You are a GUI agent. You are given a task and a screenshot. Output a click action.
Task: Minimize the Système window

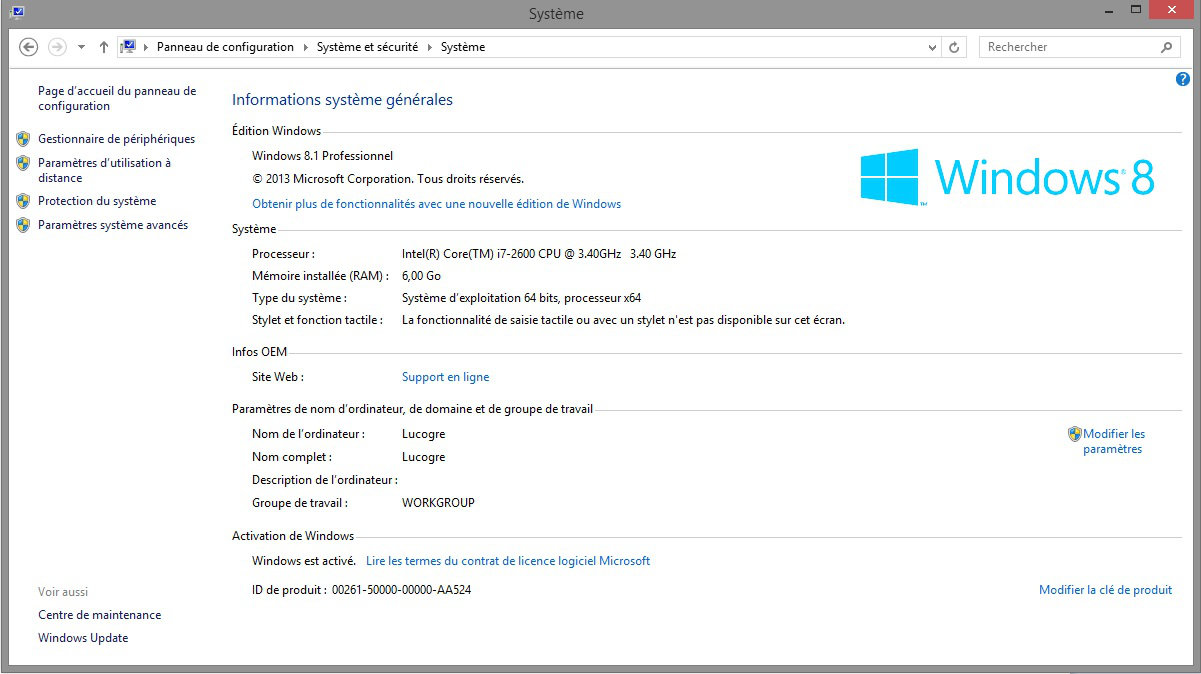[1107, 10]
